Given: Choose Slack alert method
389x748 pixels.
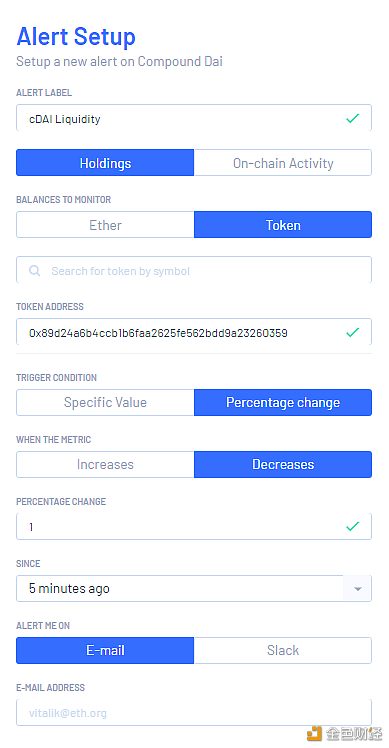Looking at the screenshot, I should [283, 650].
